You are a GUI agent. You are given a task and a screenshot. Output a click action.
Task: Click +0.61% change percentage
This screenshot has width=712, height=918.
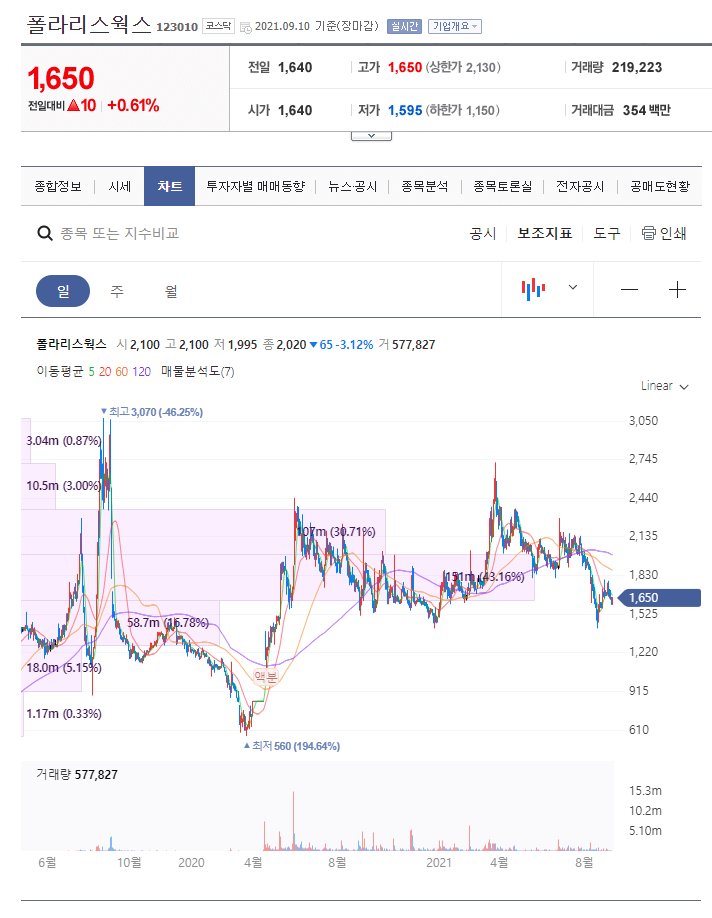coord(133,105)
